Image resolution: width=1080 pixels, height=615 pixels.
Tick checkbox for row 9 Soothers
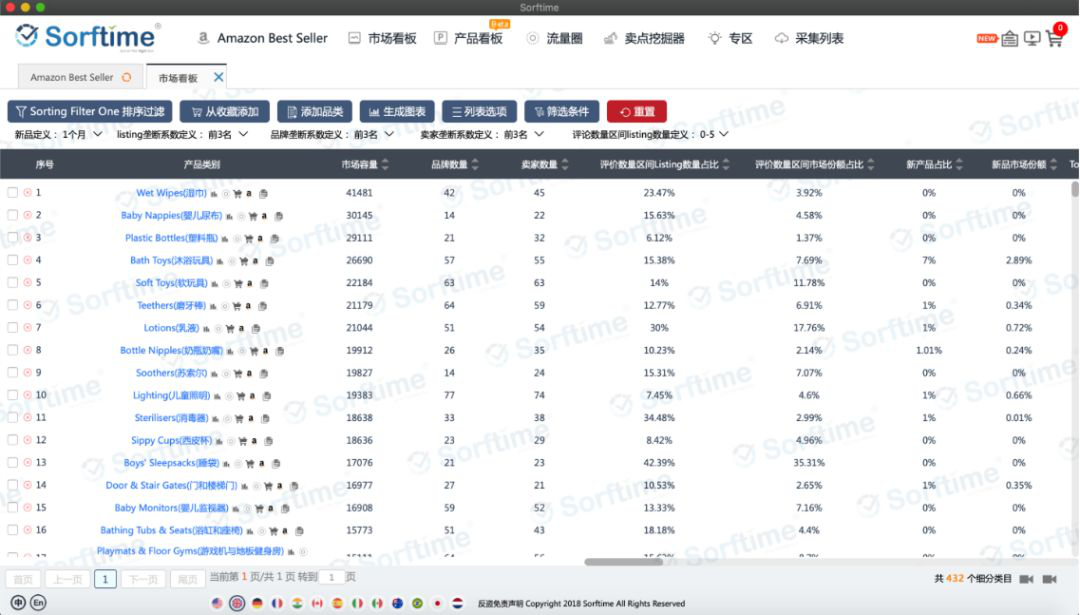[12, 373]
